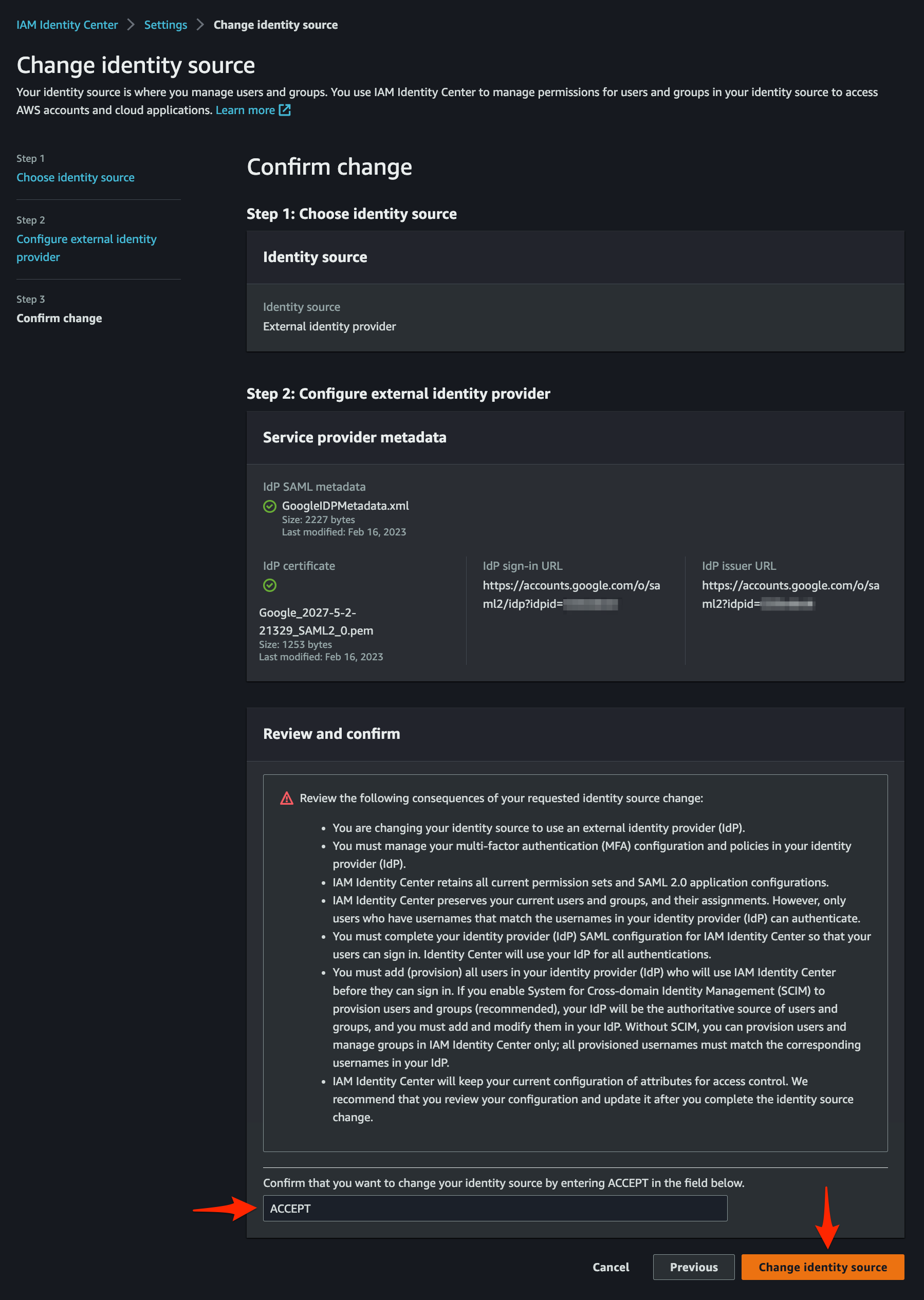Click External identity provider value
Image resolution: width=924 pixels, height=1300 pixels.
coord(329,327)
